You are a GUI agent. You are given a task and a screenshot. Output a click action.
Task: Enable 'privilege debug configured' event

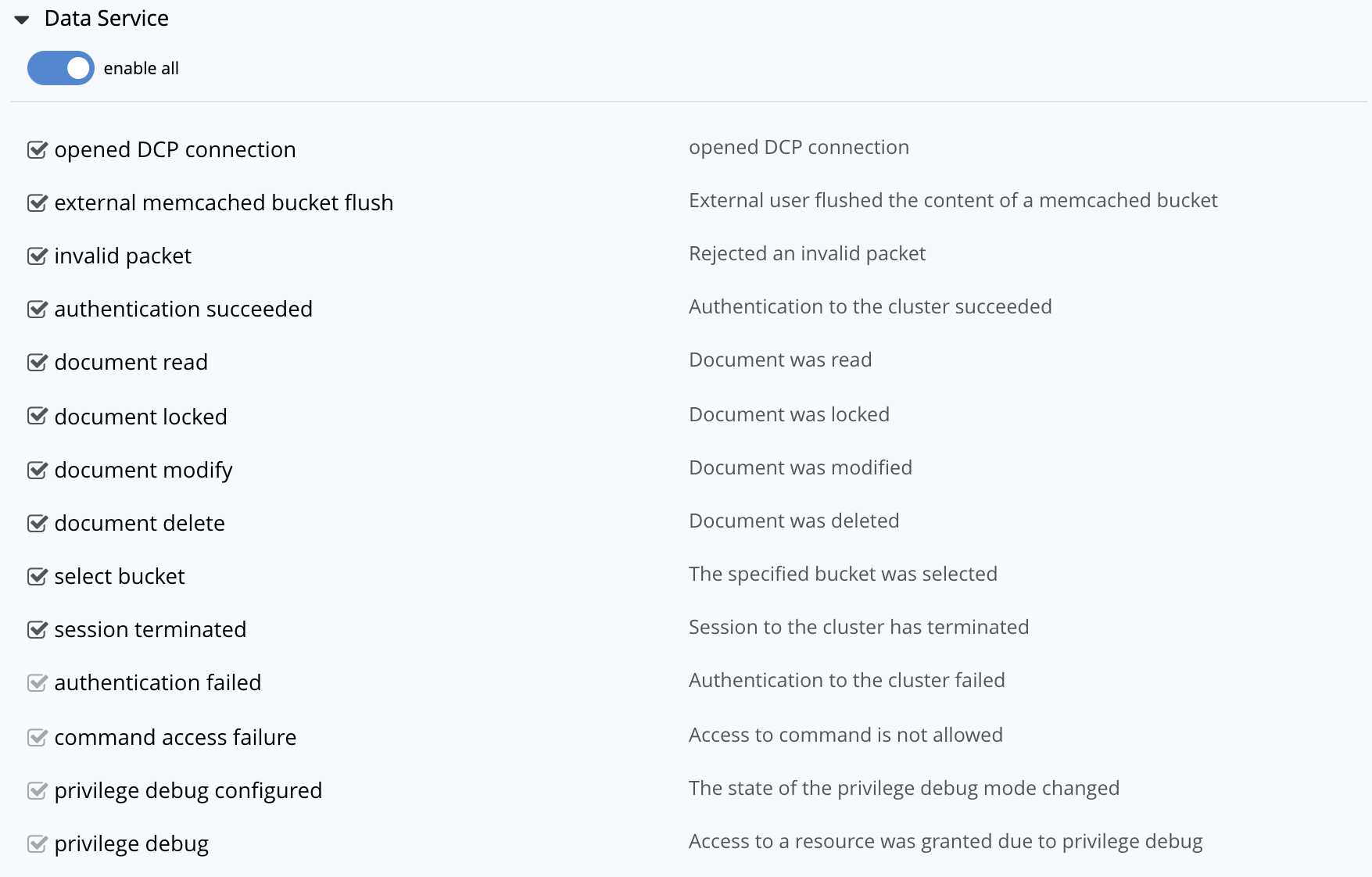[x=36, y=790]
